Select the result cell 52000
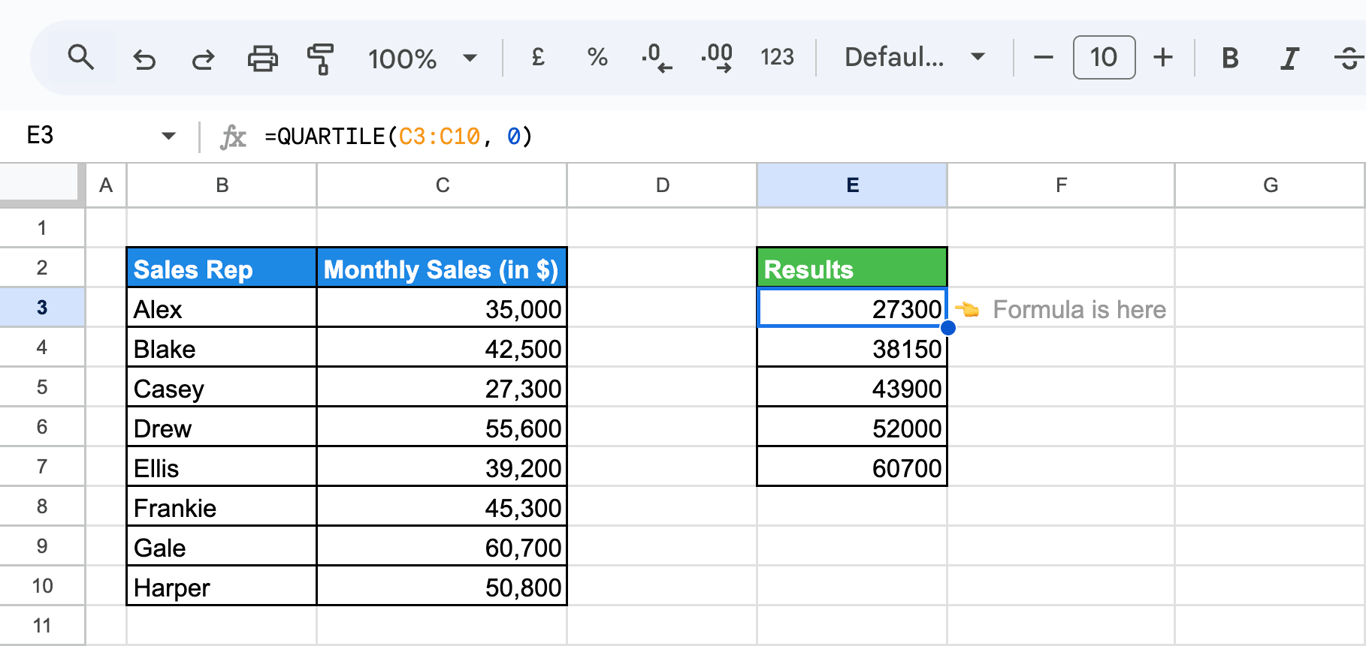This screenshot has height=646, width=1366. pyautogui.click(x=852, y=427)
